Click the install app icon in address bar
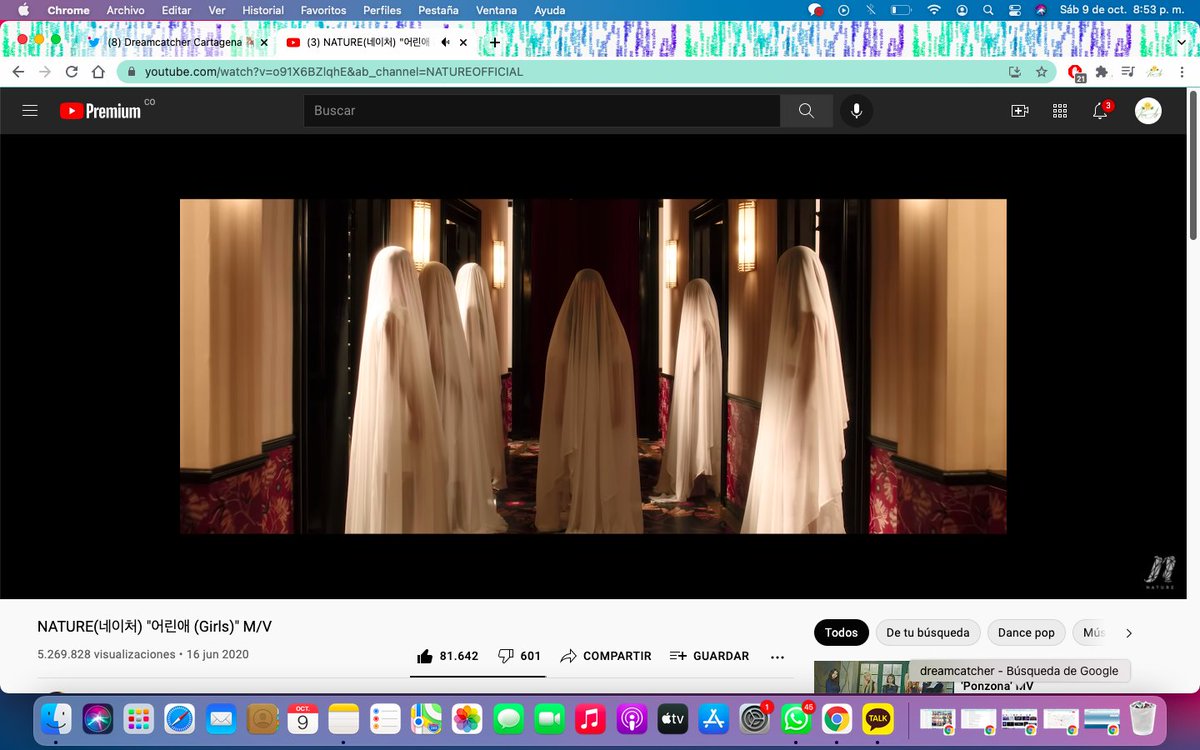The image size is (1200, 750). (x=1015, y=72)
